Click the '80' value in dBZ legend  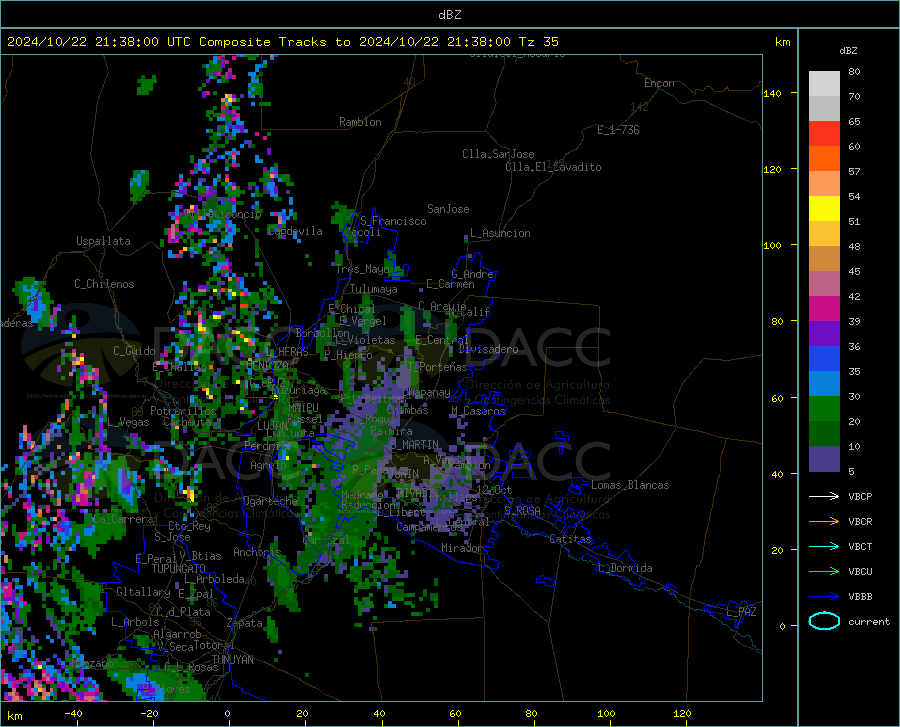pos(854,72)
